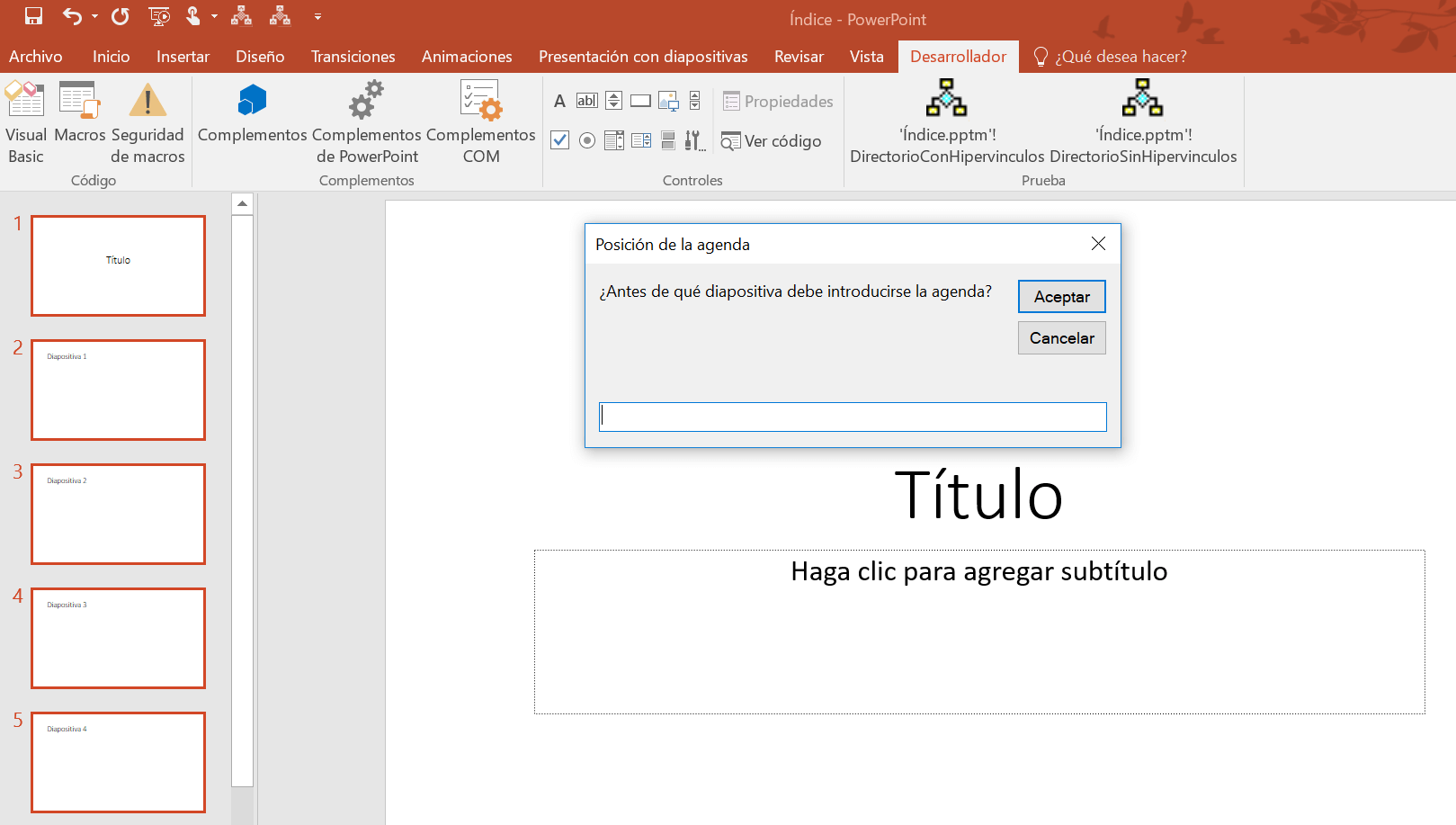Insert a Label control (A icon)
Image resolution: width=1456 pixels, height=825 pixels.
tap(559, 101)
